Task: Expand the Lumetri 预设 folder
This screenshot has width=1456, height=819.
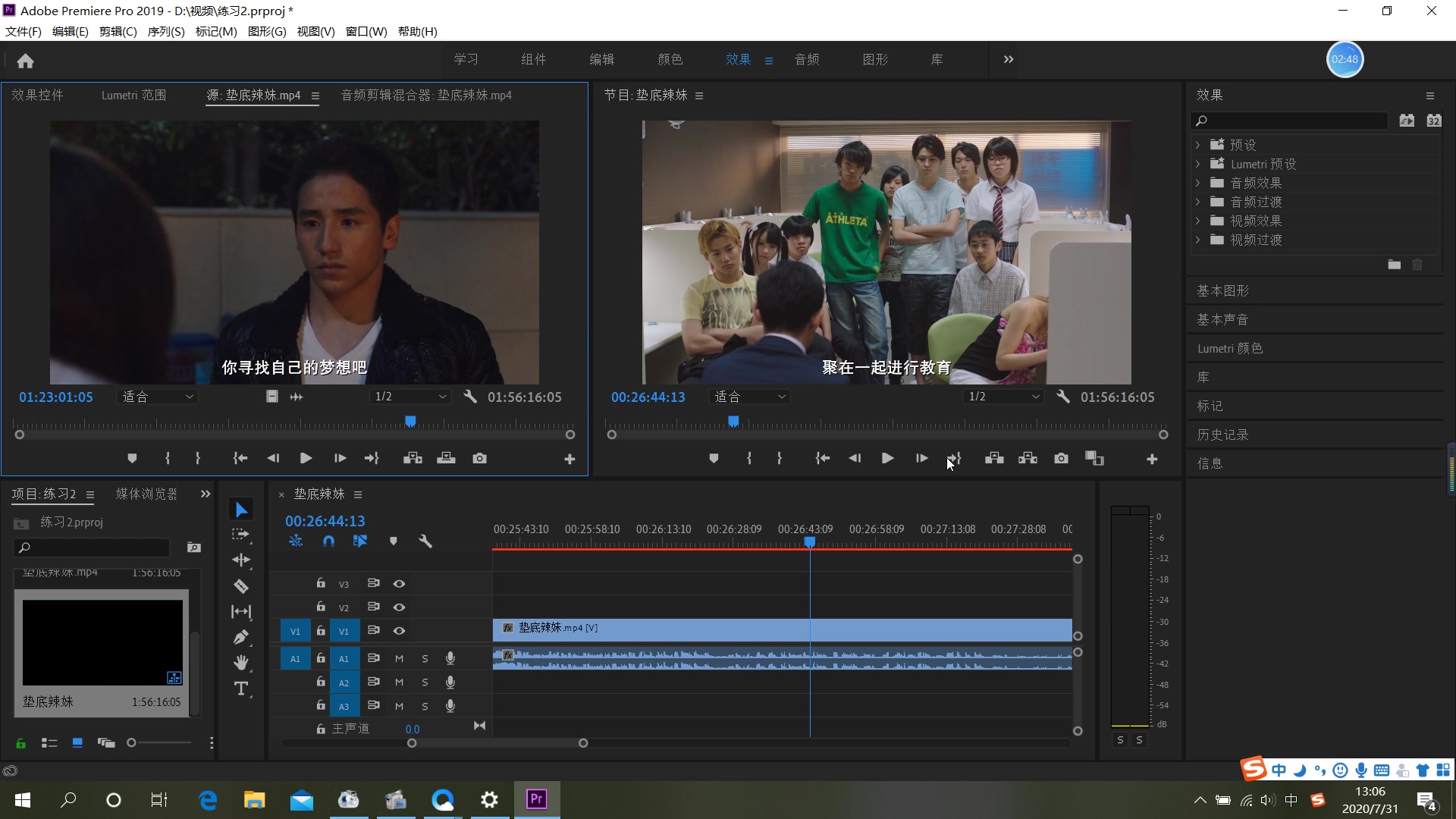Action: (x=1197, y=164)
